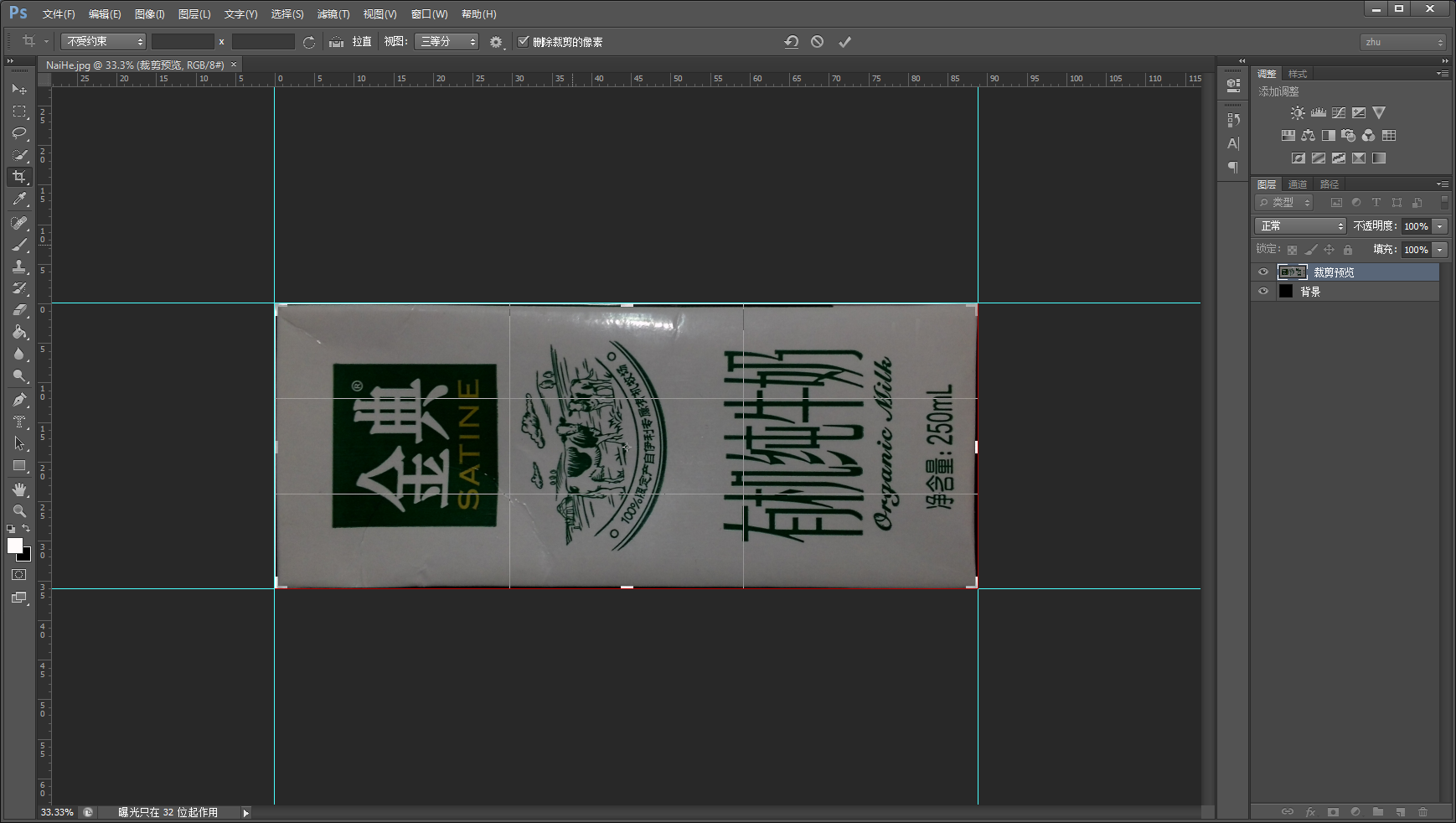Open the 正常 blend mode dropdown

point(1300,225)
